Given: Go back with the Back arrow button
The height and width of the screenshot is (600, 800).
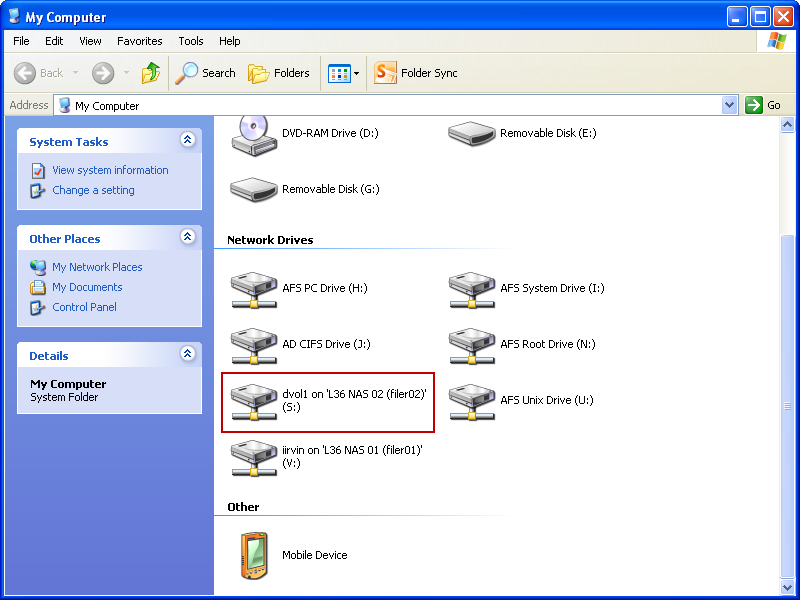Looking at the screenshot, I should click(x=38, y=73).
